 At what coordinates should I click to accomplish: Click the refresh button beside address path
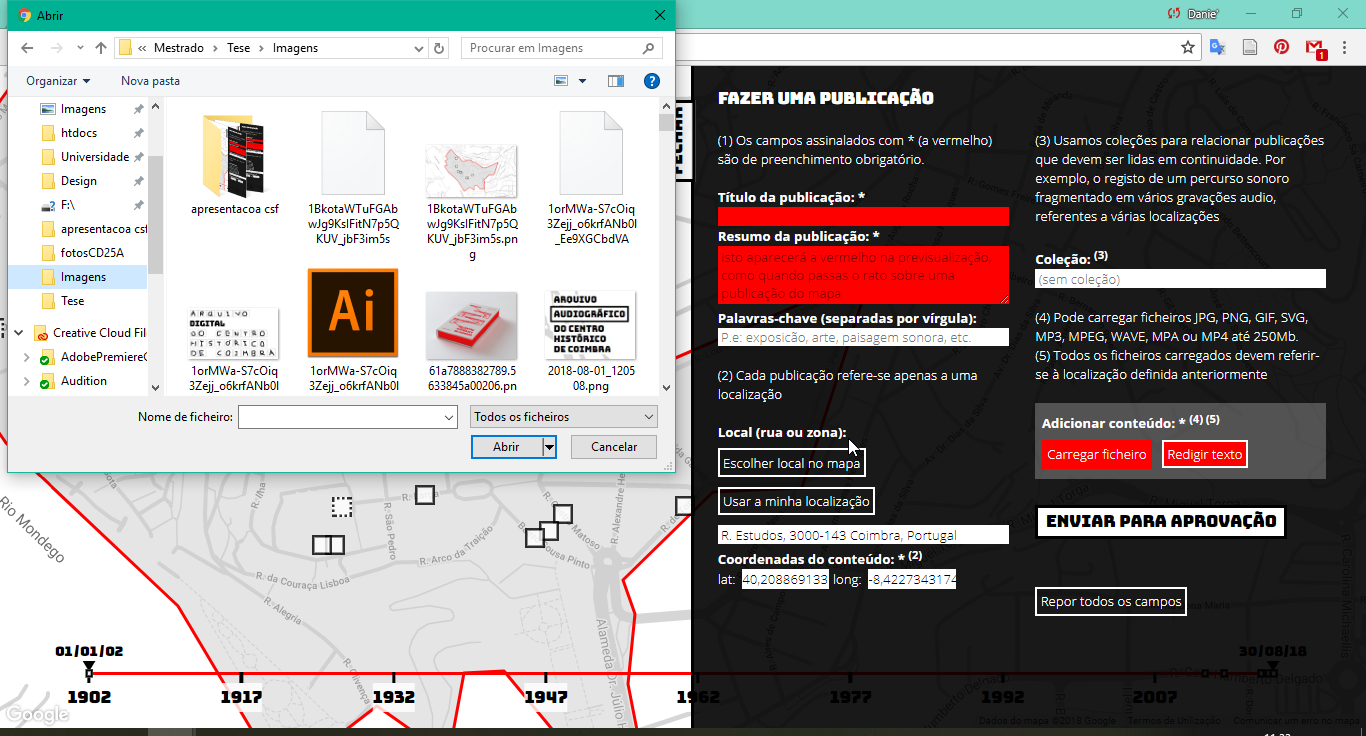439,48
